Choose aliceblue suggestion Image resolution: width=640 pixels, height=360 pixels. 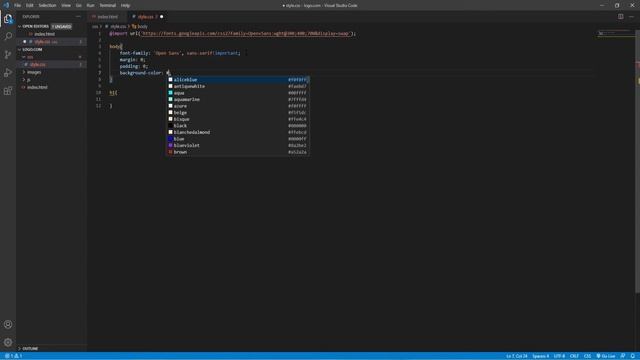(x=238, y=80)
